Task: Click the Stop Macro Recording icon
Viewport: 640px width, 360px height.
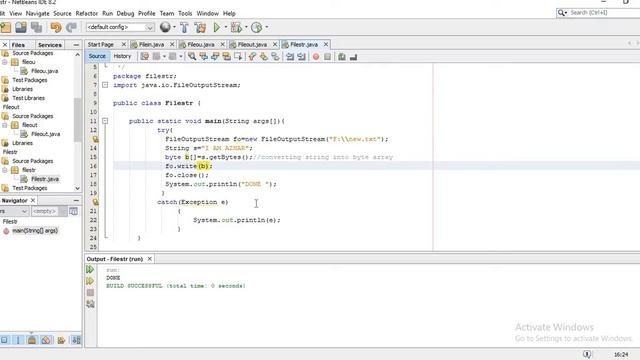Action: pos(327,57)
